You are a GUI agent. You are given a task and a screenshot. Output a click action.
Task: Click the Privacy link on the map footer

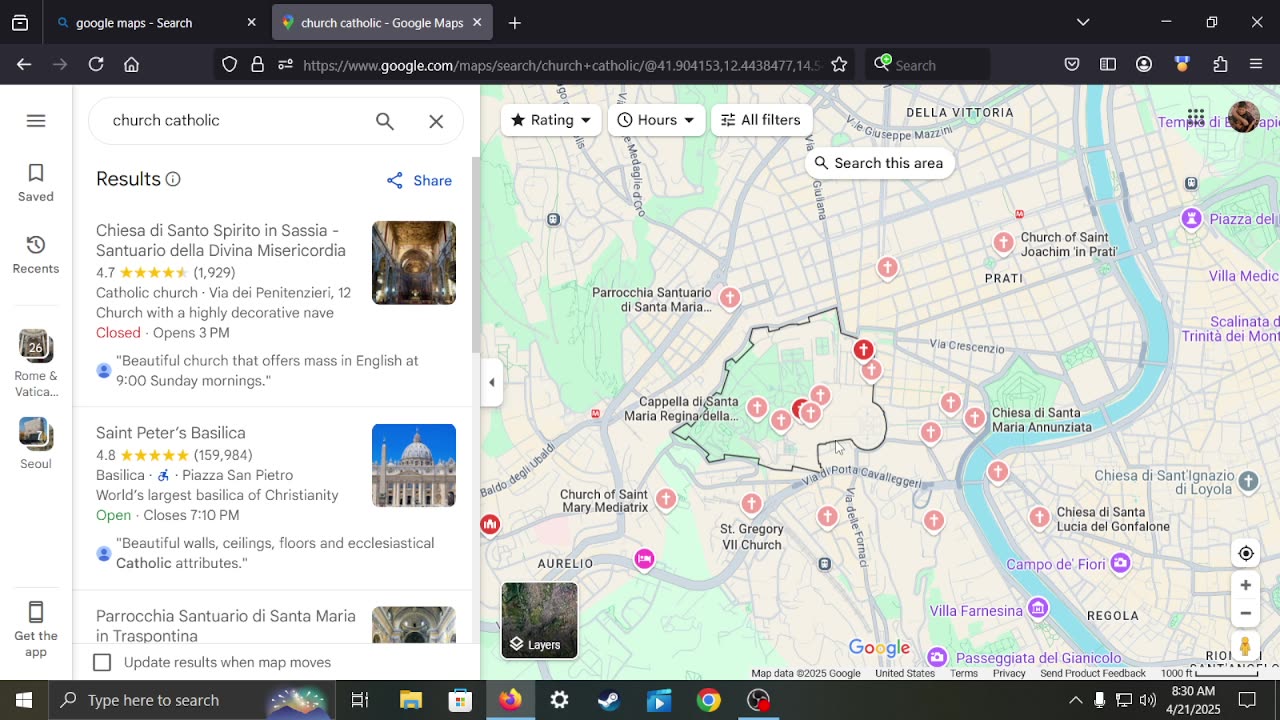tap(1009, 674)
